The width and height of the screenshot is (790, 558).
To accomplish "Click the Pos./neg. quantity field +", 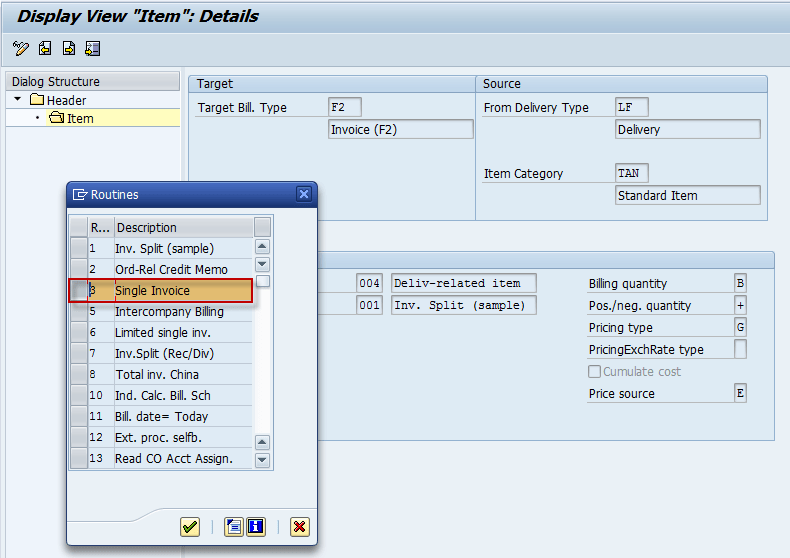I will (x=740, y=305).
